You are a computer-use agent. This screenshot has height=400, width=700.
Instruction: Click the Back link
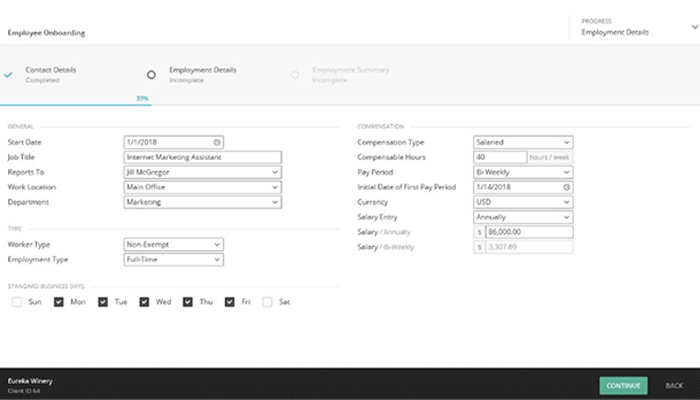(x=674, y=385)
